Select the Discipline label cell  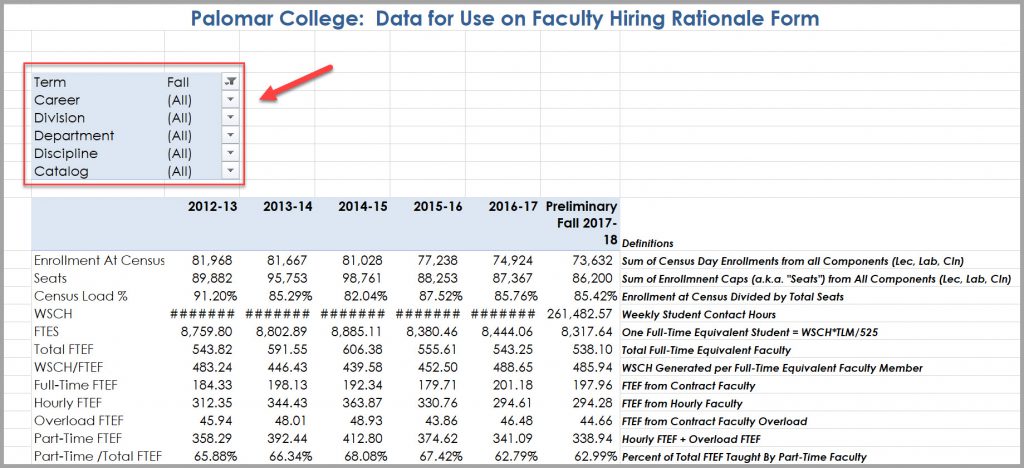point(66,153)
